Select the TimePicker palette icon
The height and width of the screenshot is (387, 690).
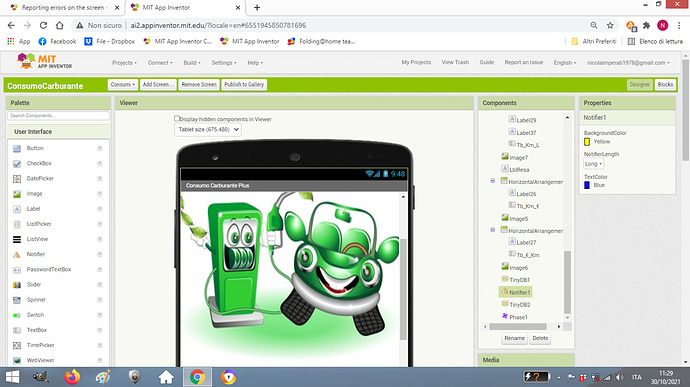click(17, 345)
